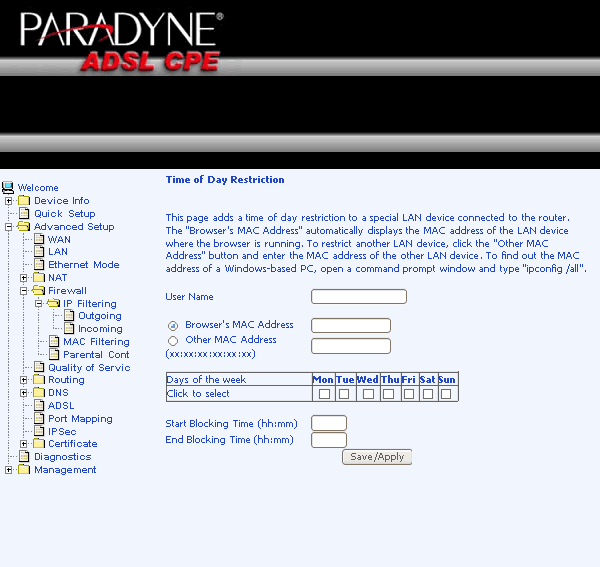Collapse the Firewall tree node

(x=24, y=291)
